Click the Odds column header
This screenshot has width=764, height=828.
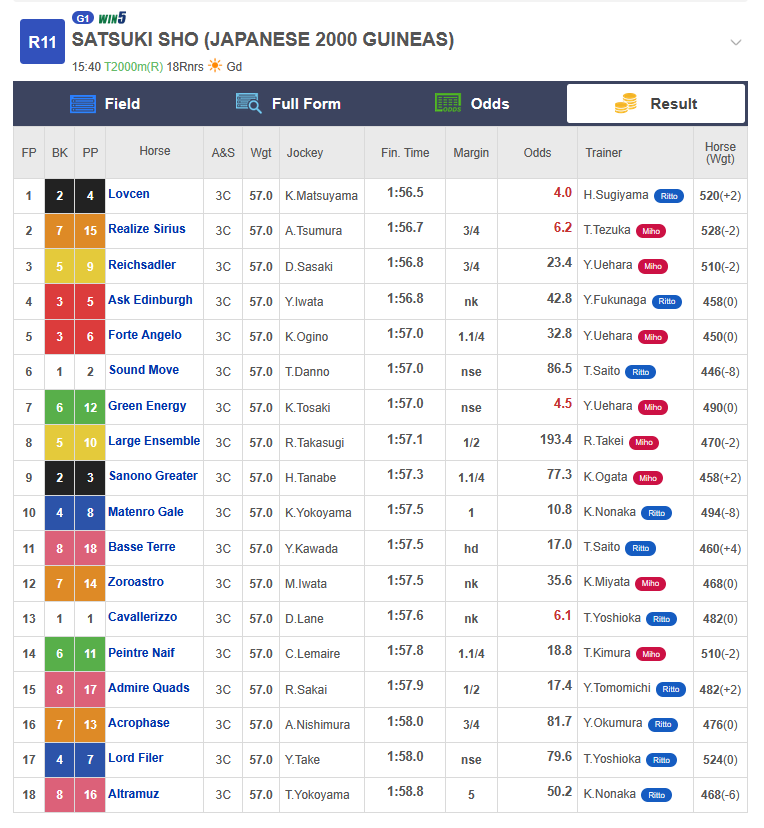(537, 153)
